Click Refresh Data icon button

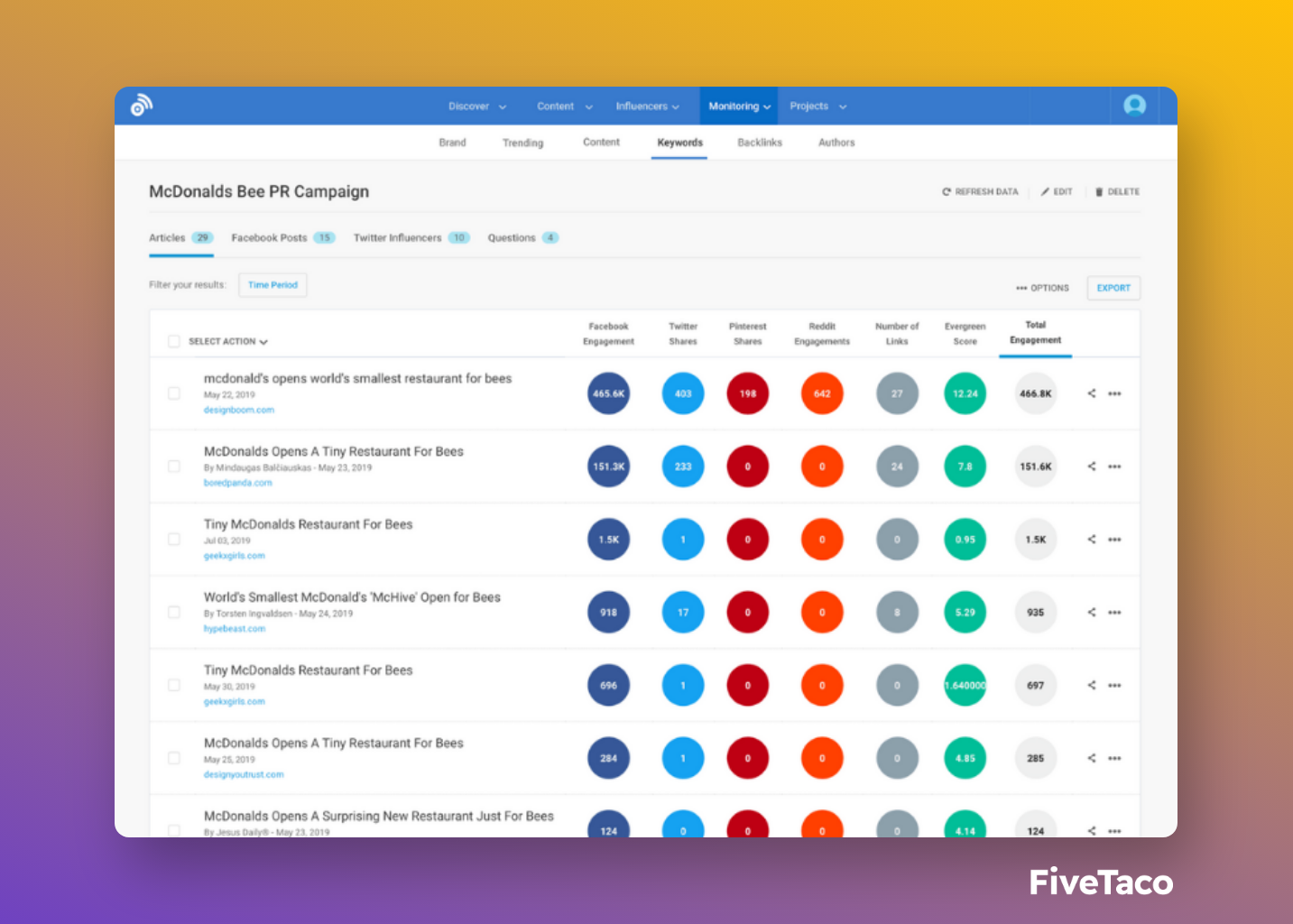[980, 191]
